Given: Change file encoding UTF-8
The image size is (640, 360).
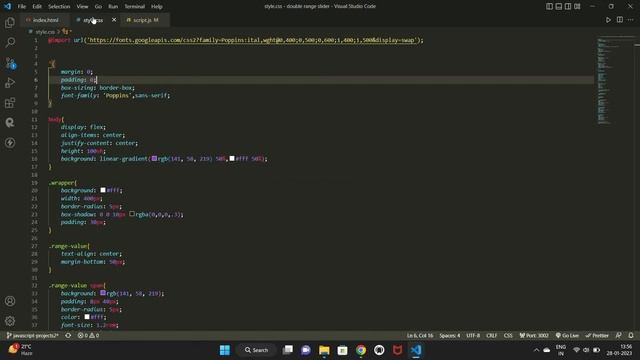Looking at the screenshot, I should coord(473,336).
